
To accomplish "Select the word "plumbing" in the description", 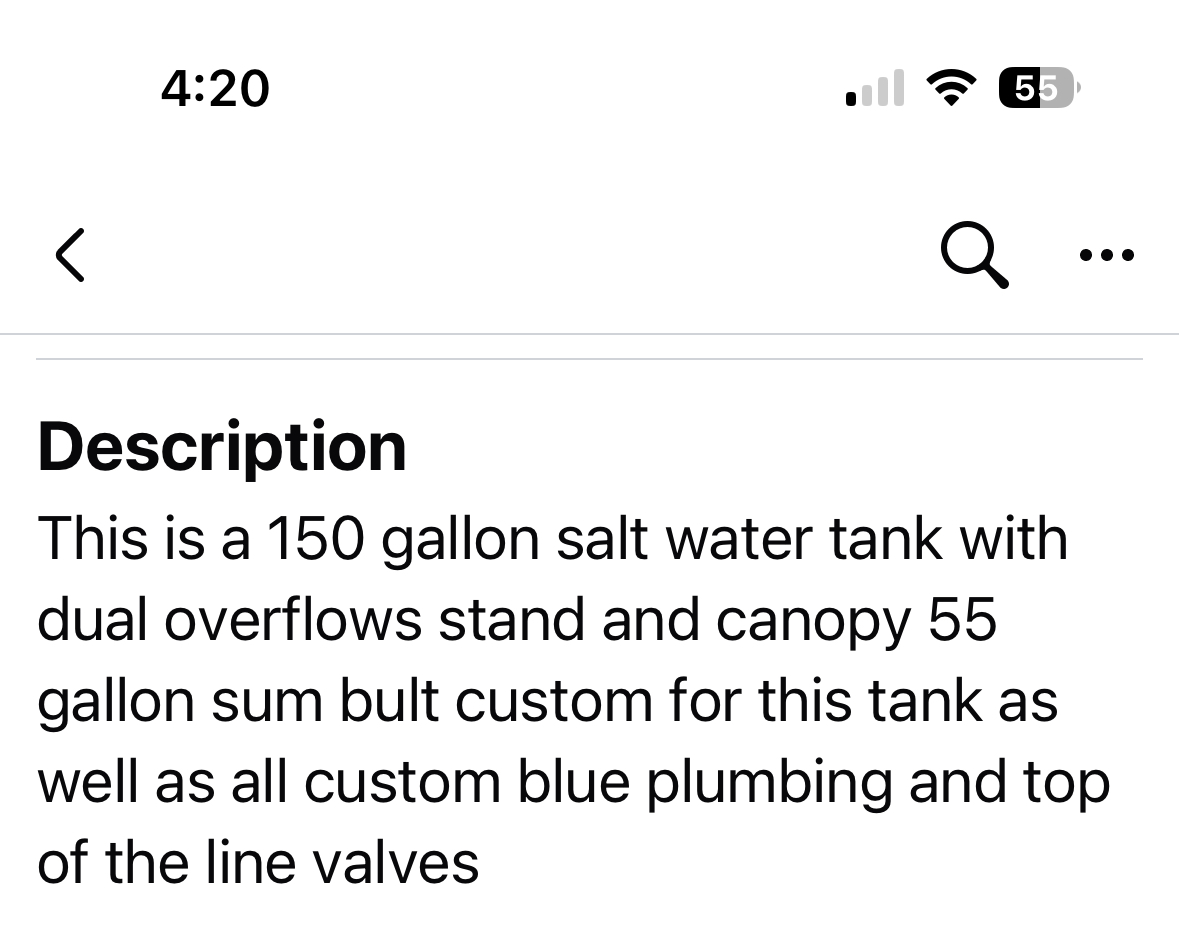I will click(x=768, y=784).
